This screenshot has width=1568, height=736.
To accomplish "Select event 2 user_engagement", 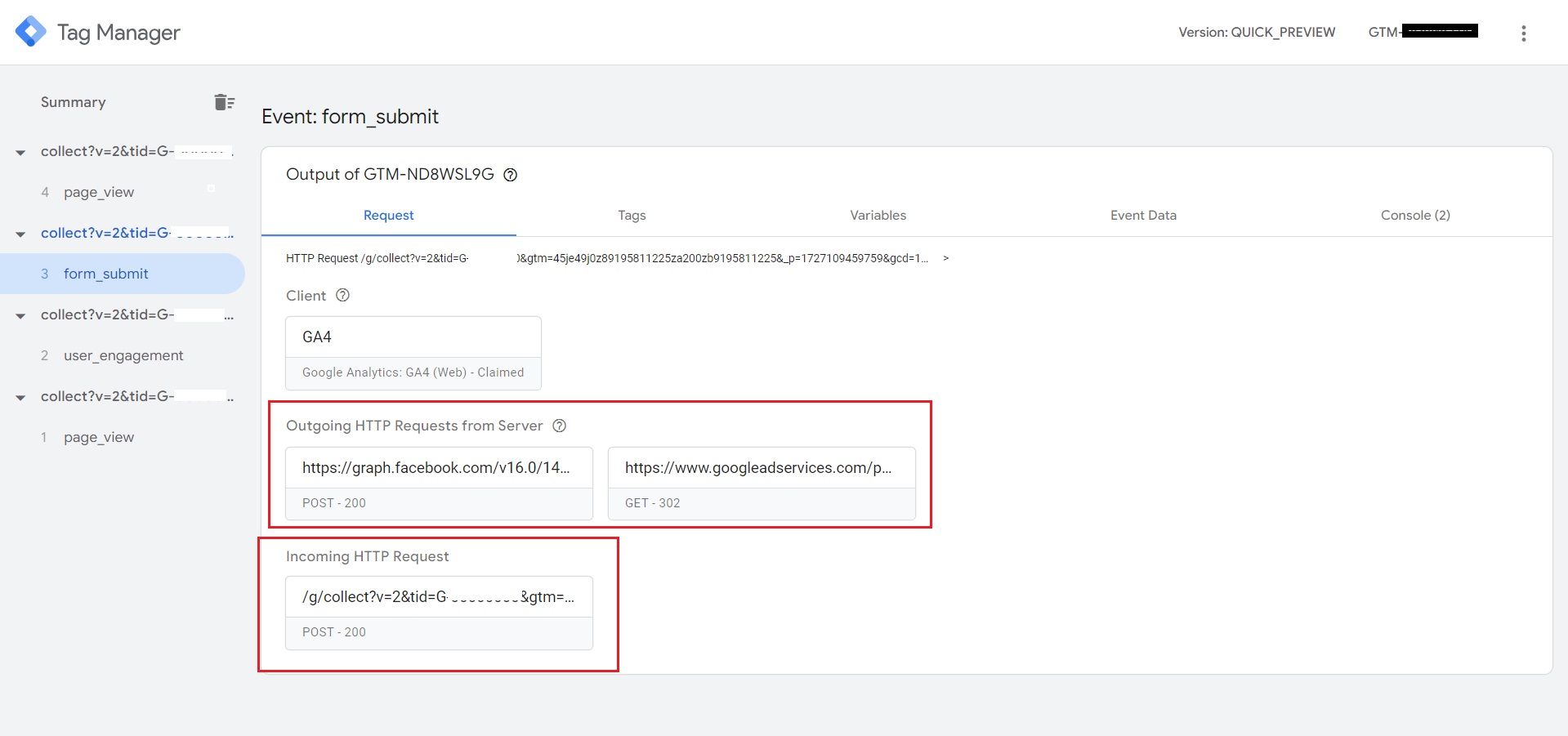I will pyautogui.click(x=123, y=355).
